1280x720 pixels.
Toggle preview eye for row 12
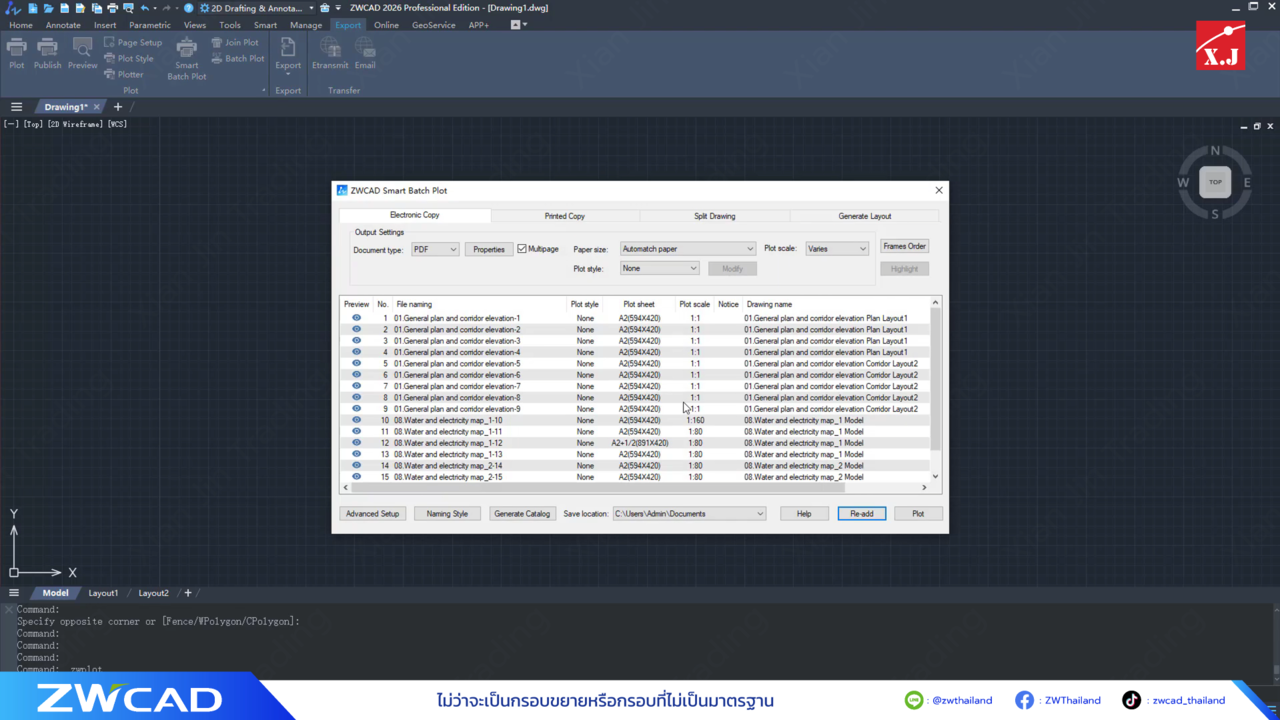[356, 443]
